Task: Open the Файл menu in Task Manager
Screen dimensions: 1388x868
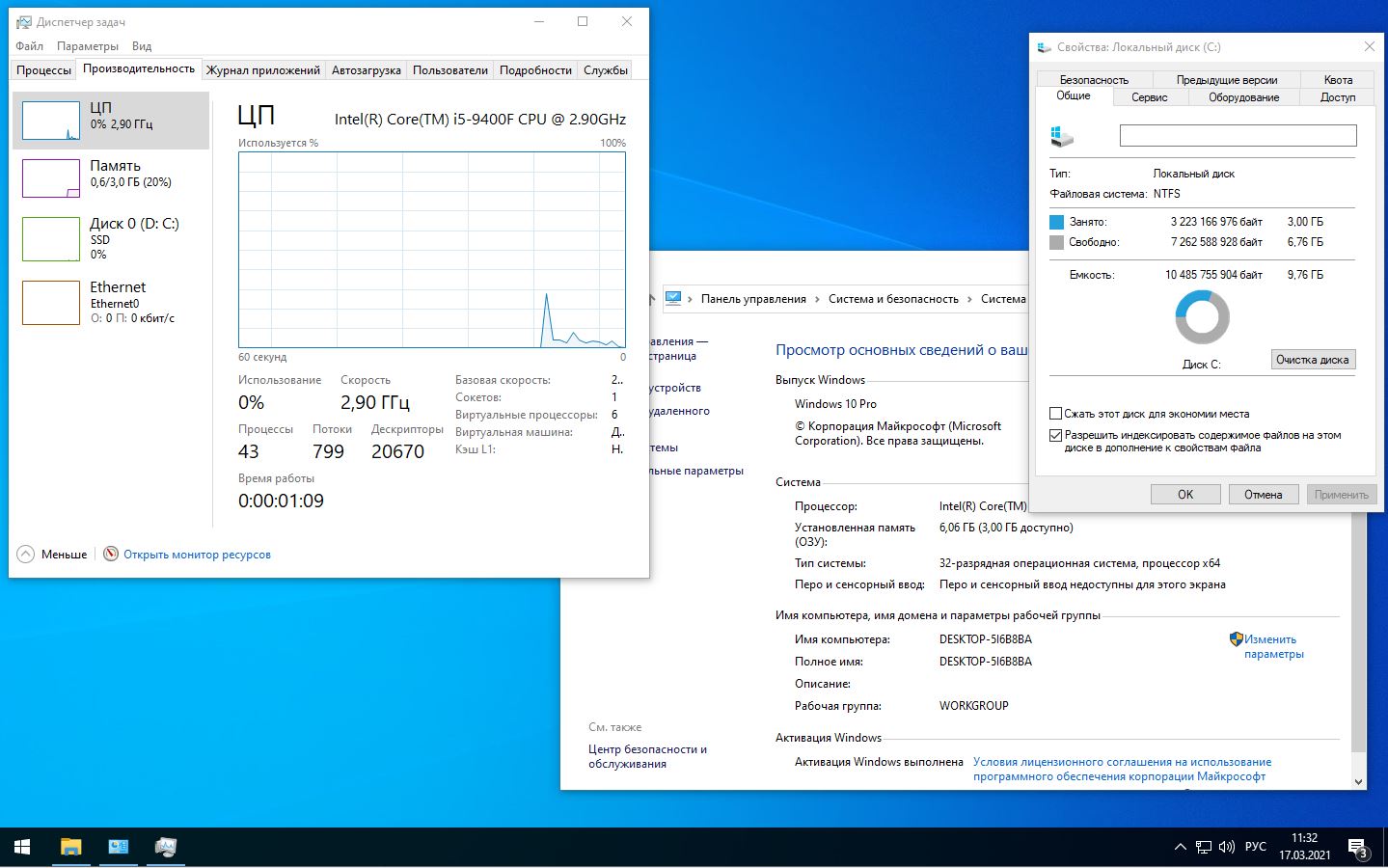Action: pyautogui.click(x=29, y=46)
